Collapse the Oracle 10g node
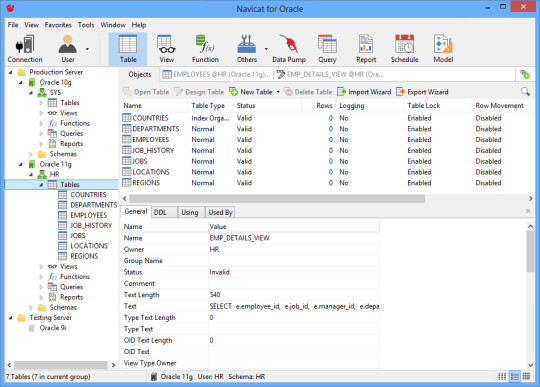Viewport: 540px width, 387px height. coord(21,83)
